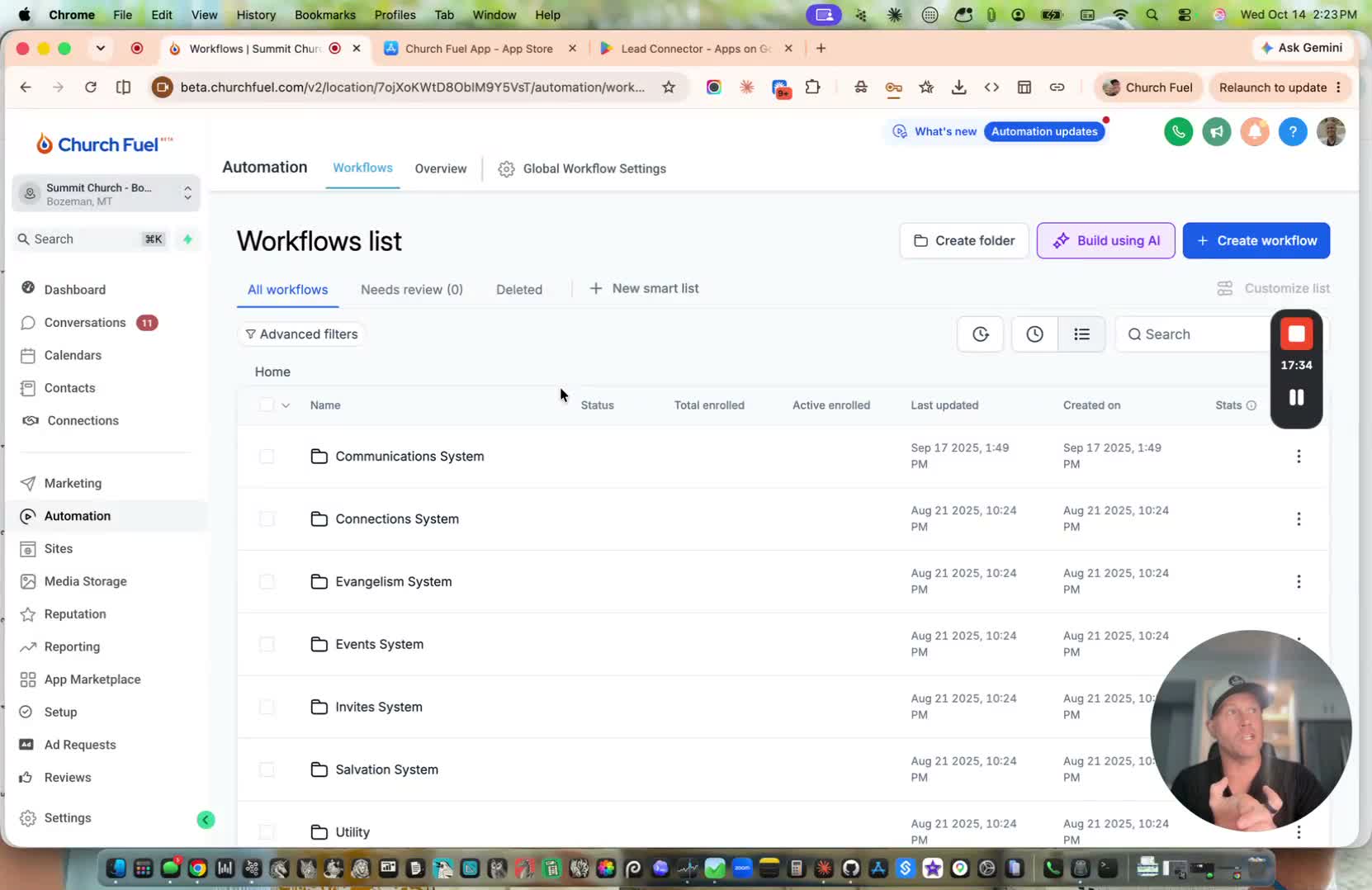Check the Events System row checkbox

[267, 645]
